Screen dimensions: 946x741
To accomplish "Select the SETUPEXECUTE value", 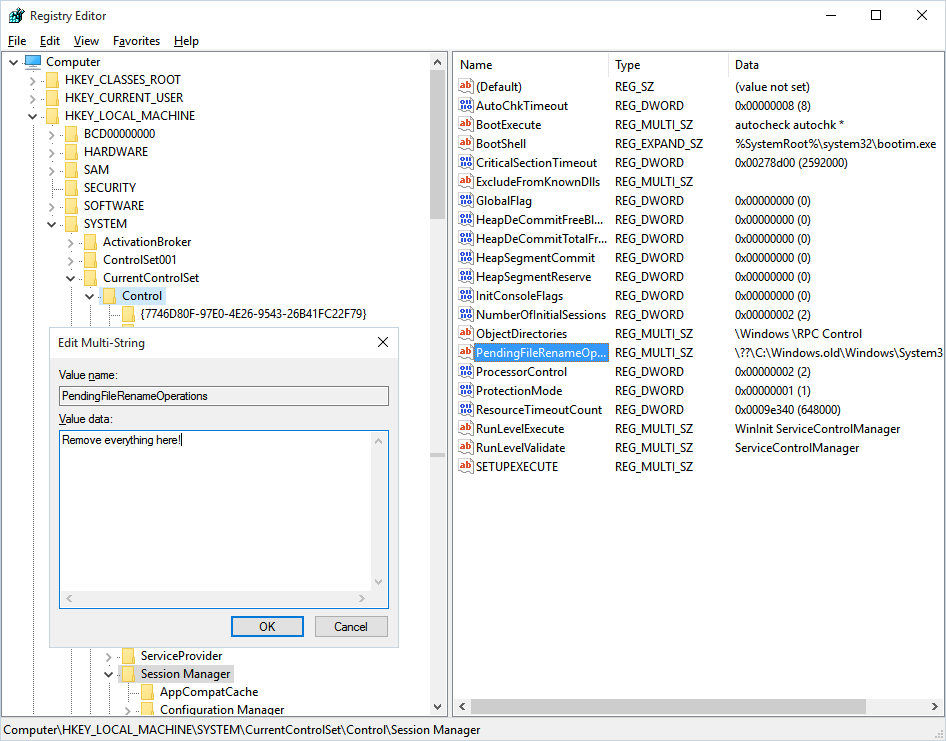I will pyautogui.click(x=517, y=466).
